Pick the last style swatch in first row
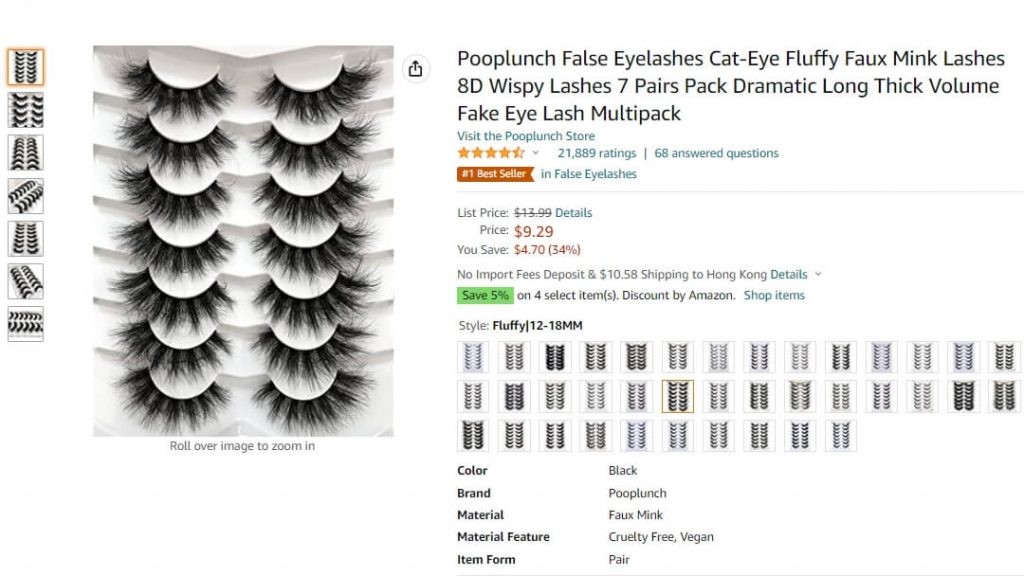Screen dimensions: 1024x576 (1004, 357)
